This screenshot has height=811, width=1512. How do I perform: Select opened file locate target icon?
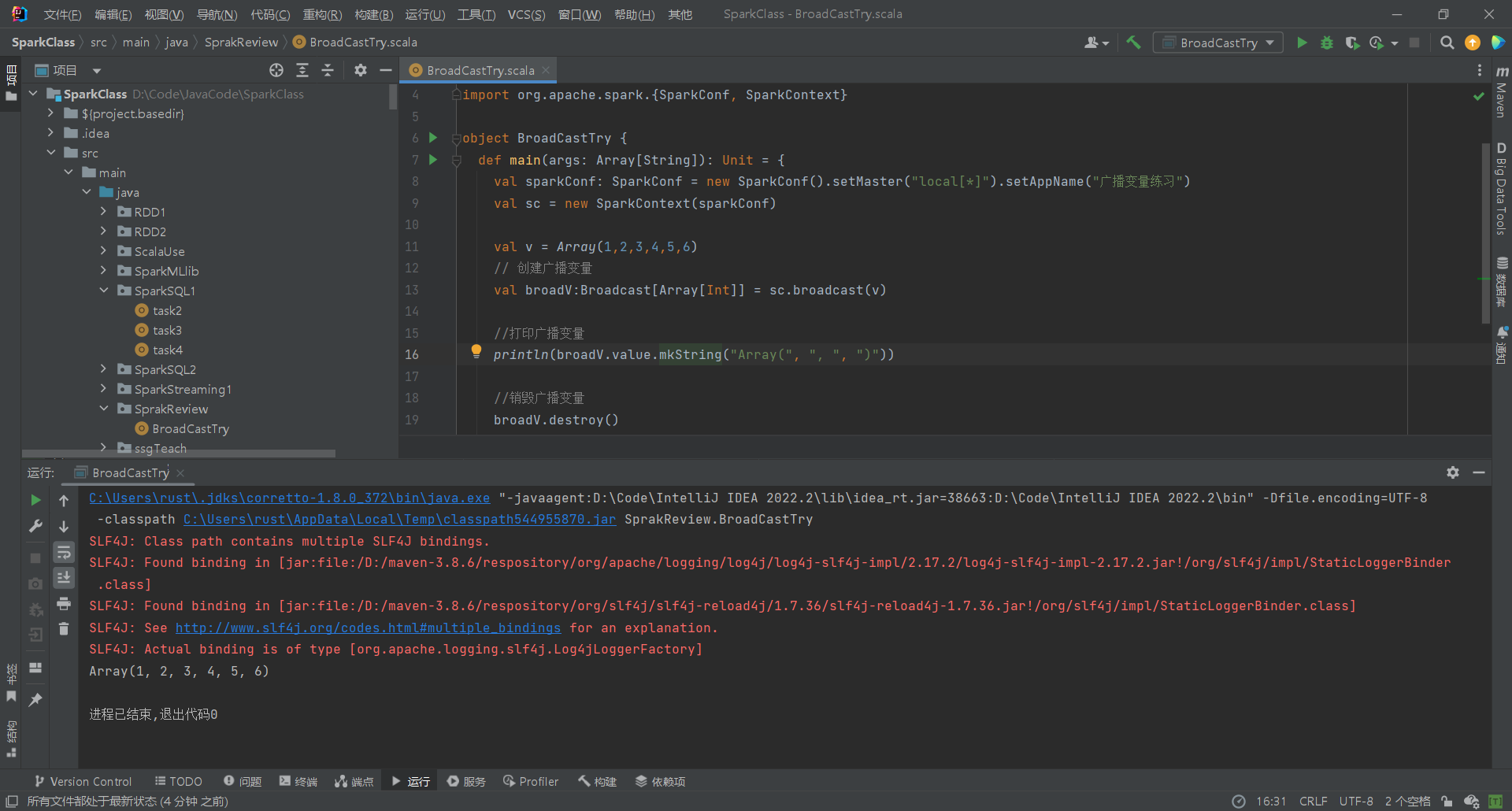(x=276, y=70)
